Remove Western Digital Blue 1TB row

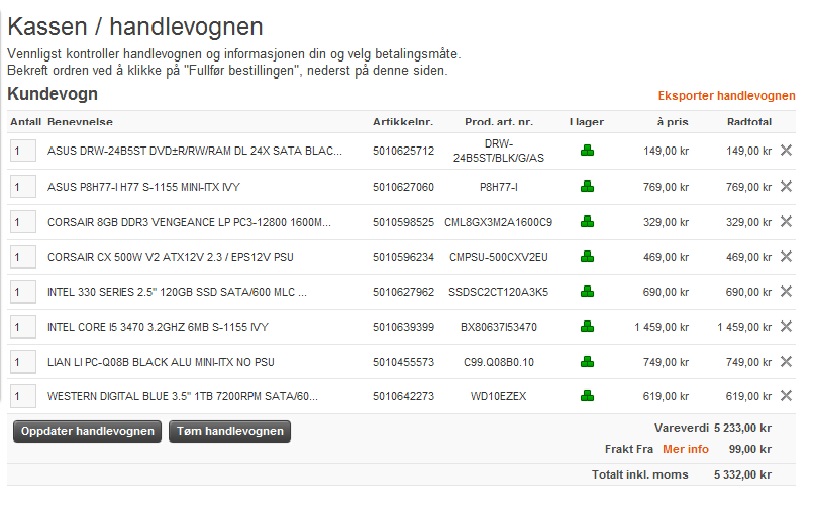click(786, 396)
